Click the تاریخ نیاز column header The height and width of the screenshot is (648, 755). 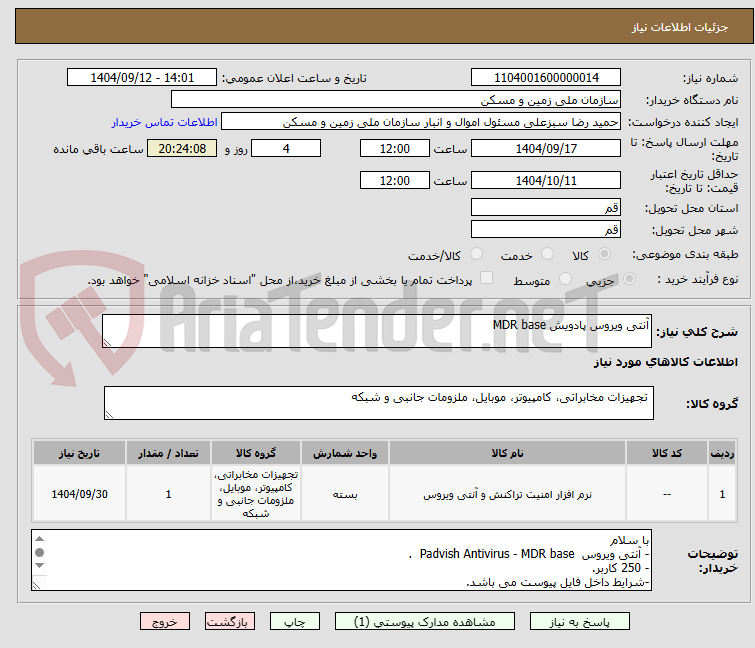click(79, 453)
